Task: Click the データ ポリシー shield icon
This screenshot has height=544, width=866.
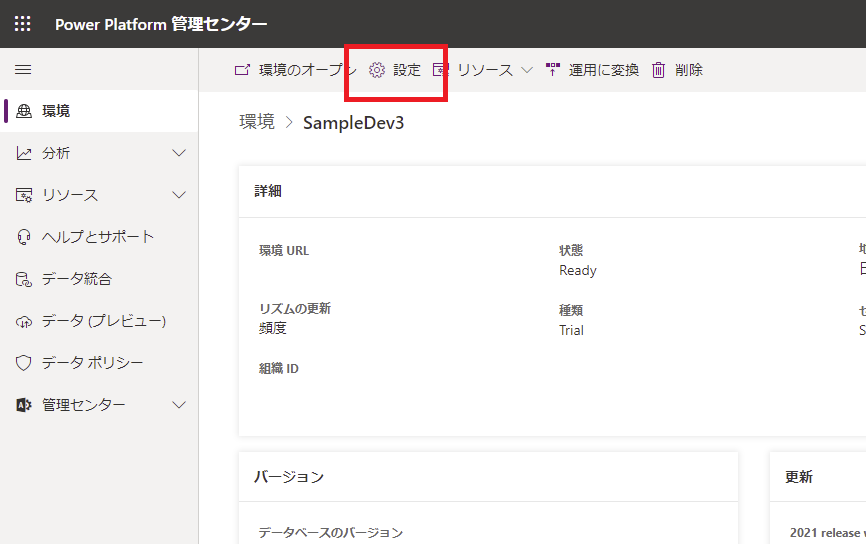Action: coord(24,363)
